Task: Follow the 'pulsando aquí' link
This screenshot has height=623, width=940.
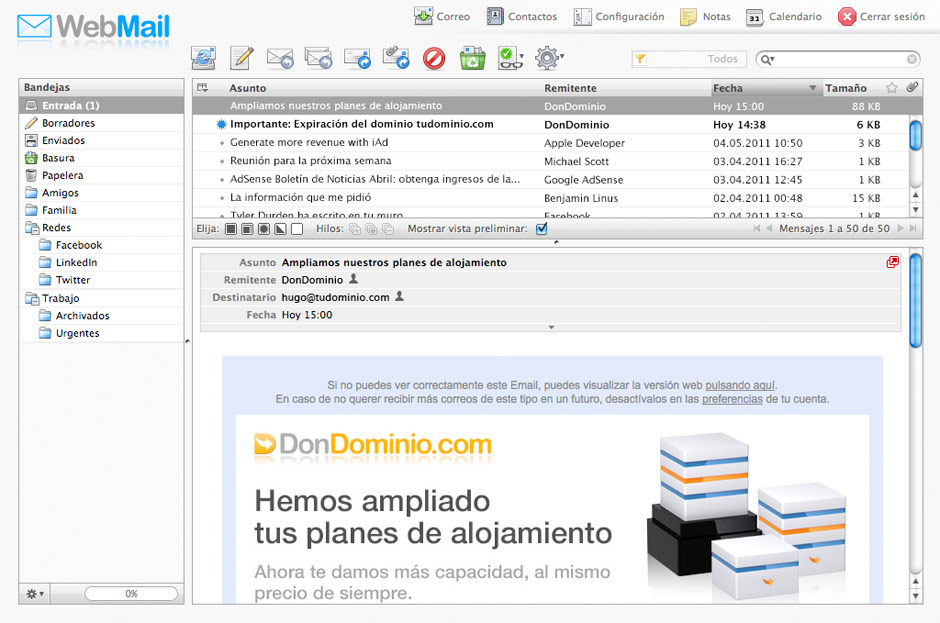Action: click(740, 385)
